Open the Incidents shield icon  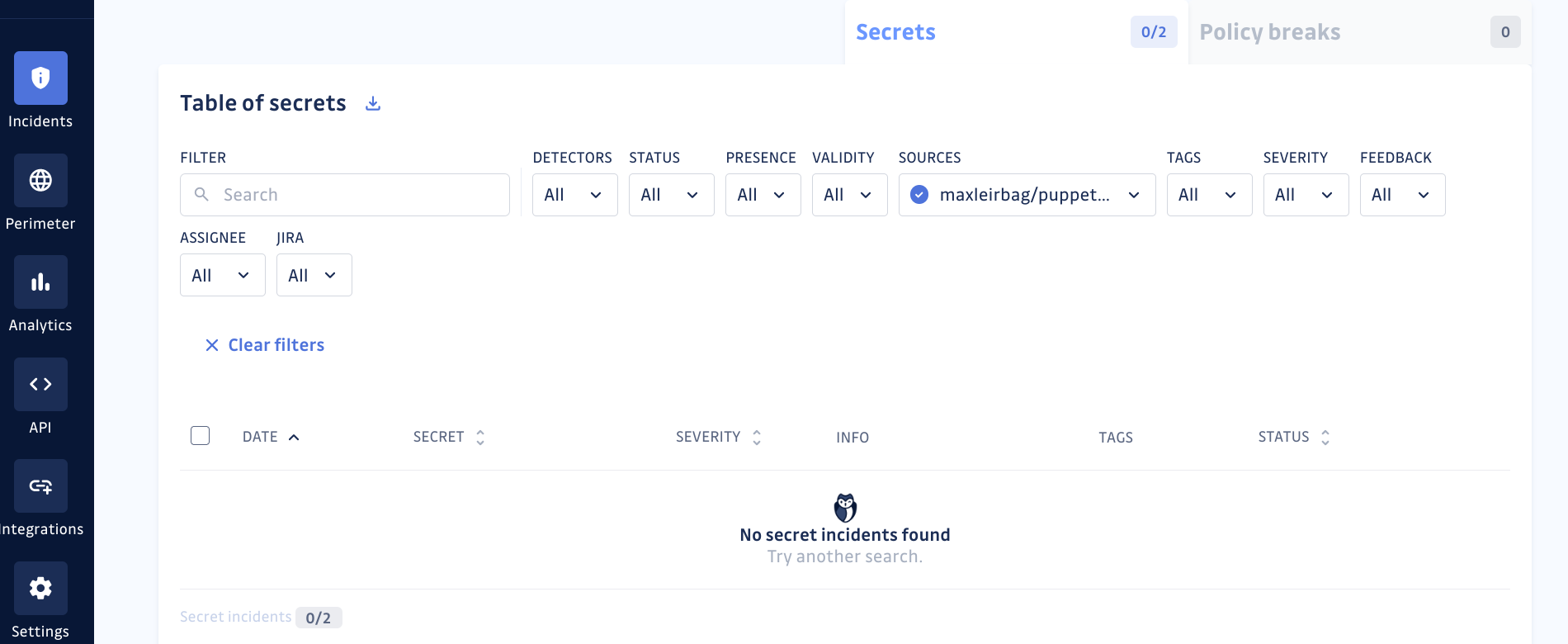(40, 78)
